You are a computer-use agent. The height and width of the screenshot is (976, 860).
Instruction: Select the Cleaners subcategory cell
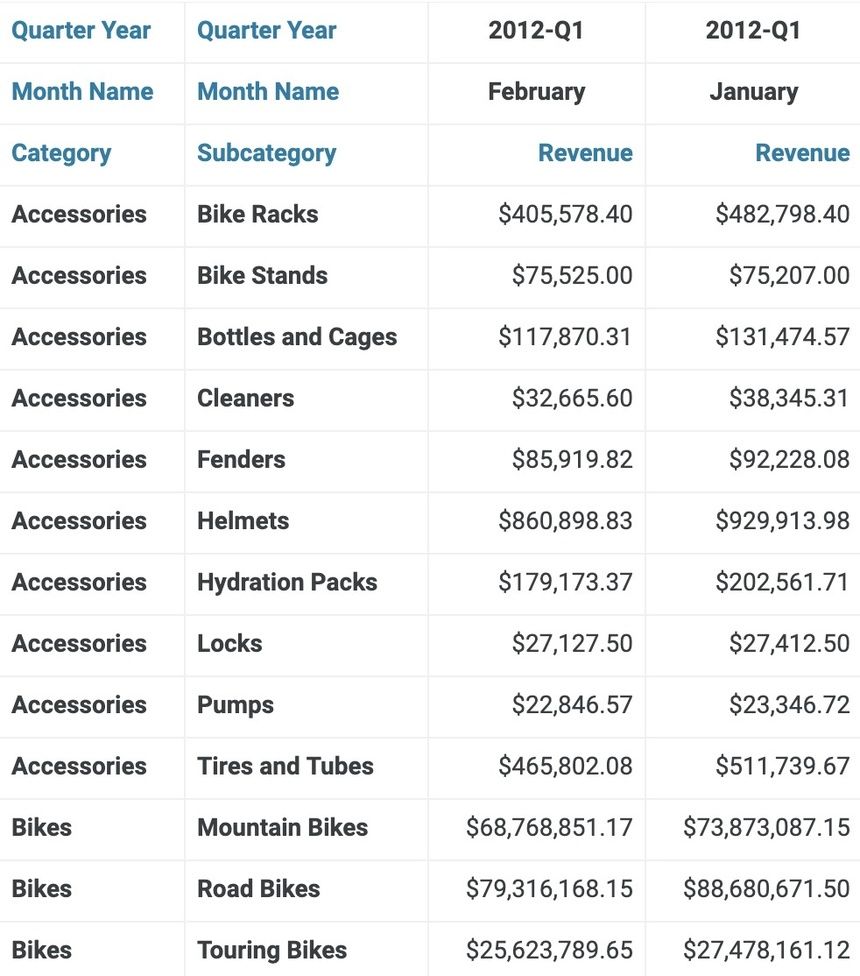245,398
